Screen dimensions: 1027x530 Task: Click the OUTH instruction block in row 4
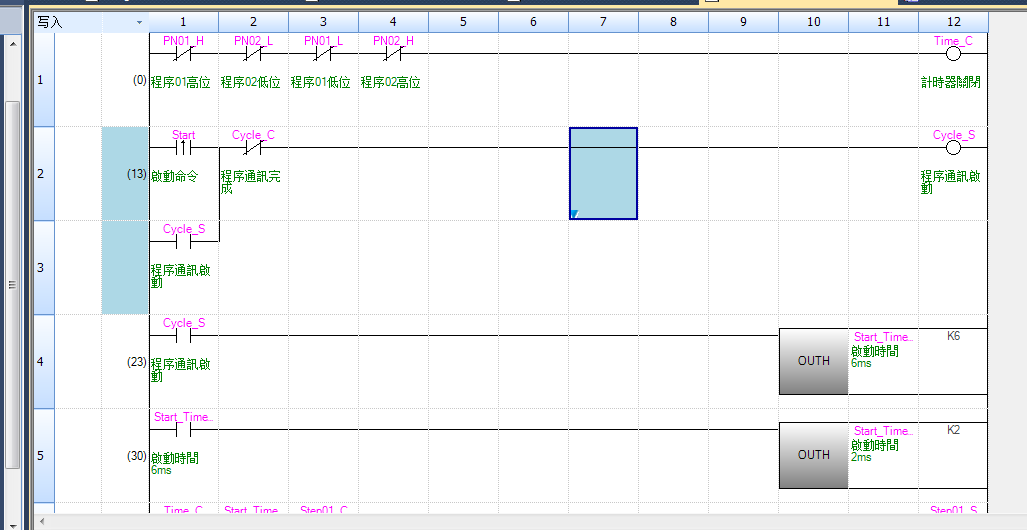coord(813,361)
